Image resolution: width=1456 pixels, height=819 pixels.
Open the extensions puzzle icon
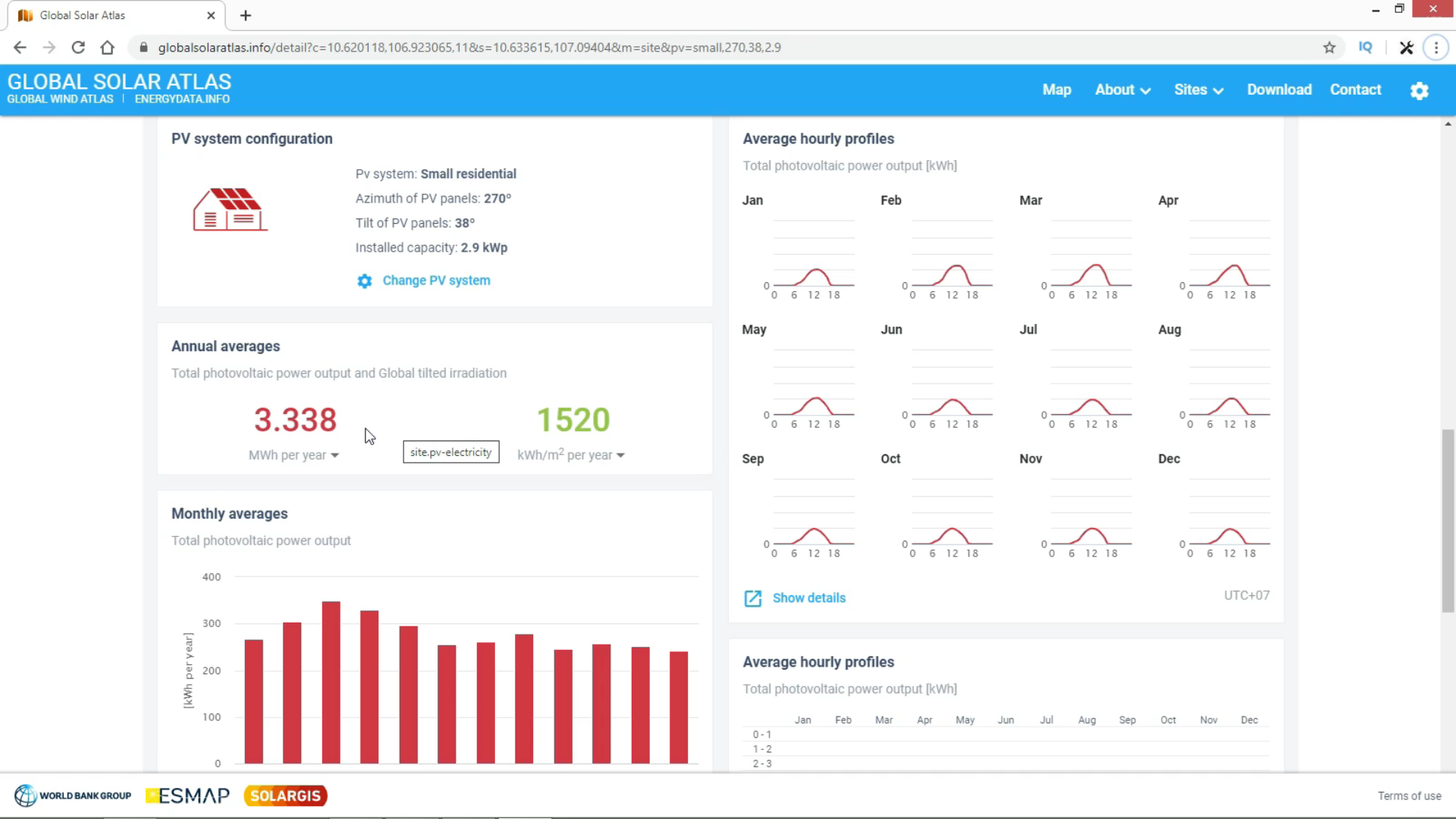[x=1407, y=48]
